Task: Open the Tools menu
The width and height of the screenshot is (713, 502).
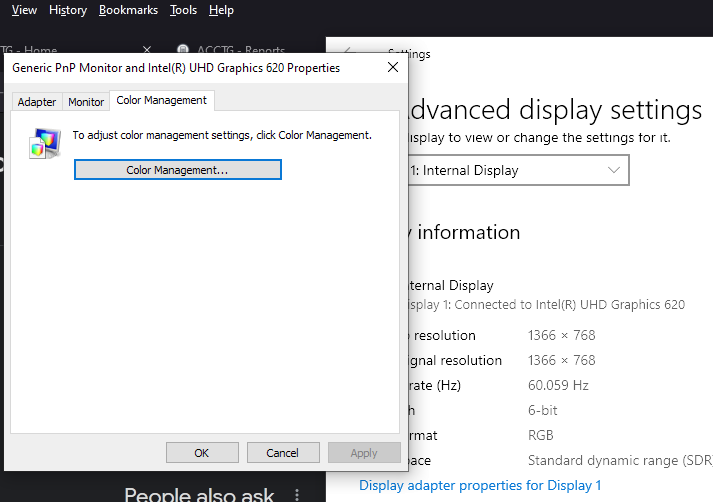Action: pos(183,10)
